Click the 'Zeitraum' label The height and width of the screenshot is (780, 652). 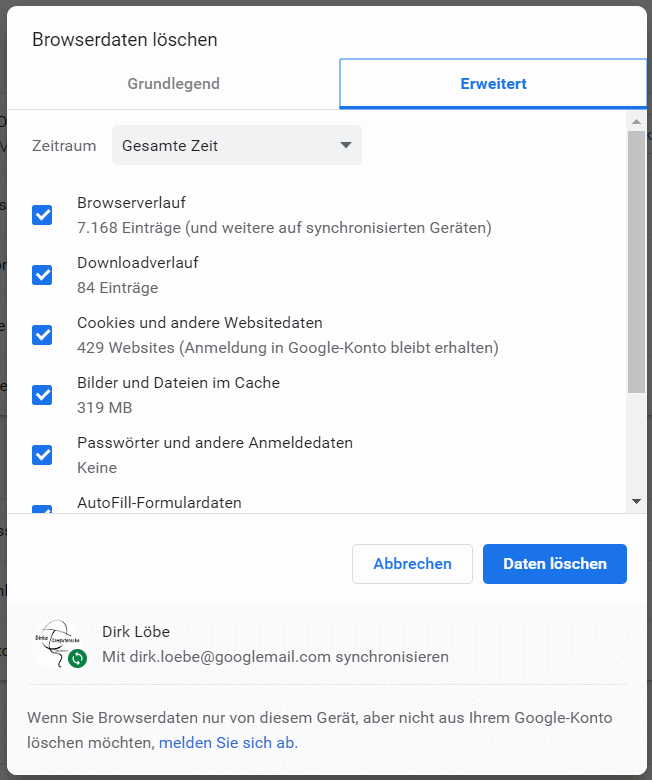coord(64,146)
